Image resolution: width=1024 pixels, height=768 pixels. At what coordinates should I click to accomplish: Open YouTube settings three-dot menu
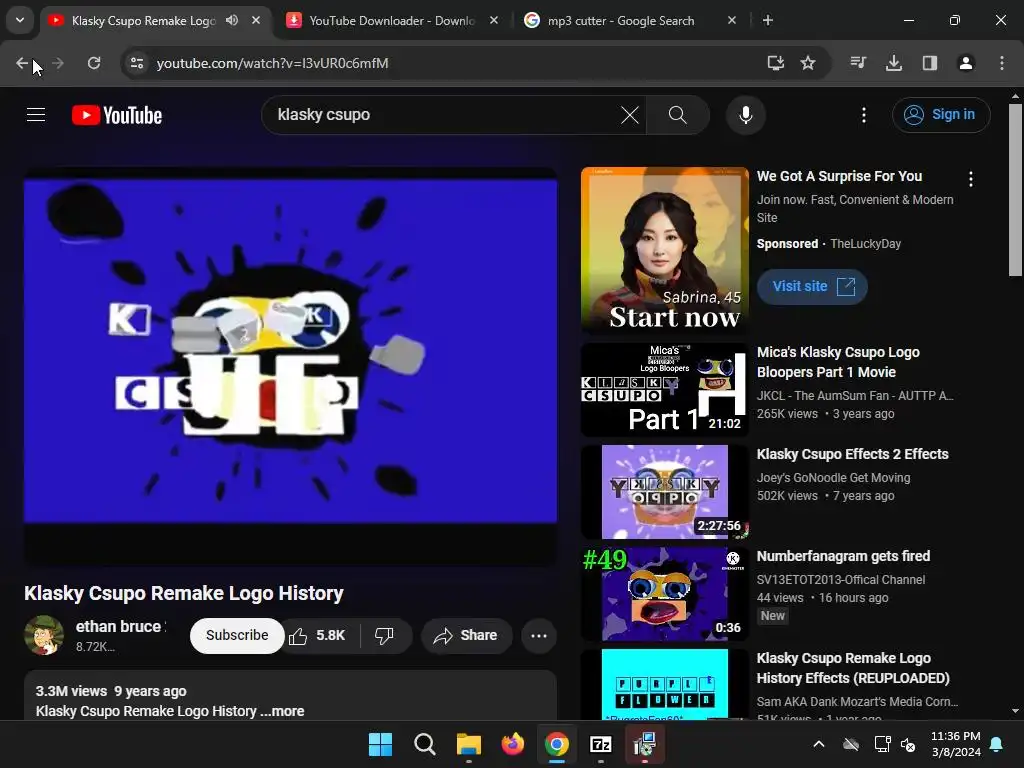pos(864,115)
